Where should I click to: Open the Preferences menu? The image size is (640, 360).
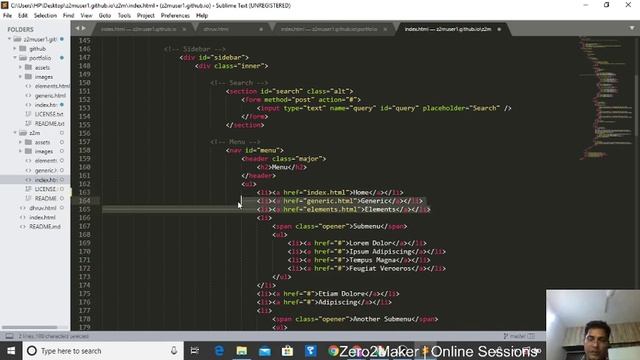pyautogui.click(x=175, y=16)
